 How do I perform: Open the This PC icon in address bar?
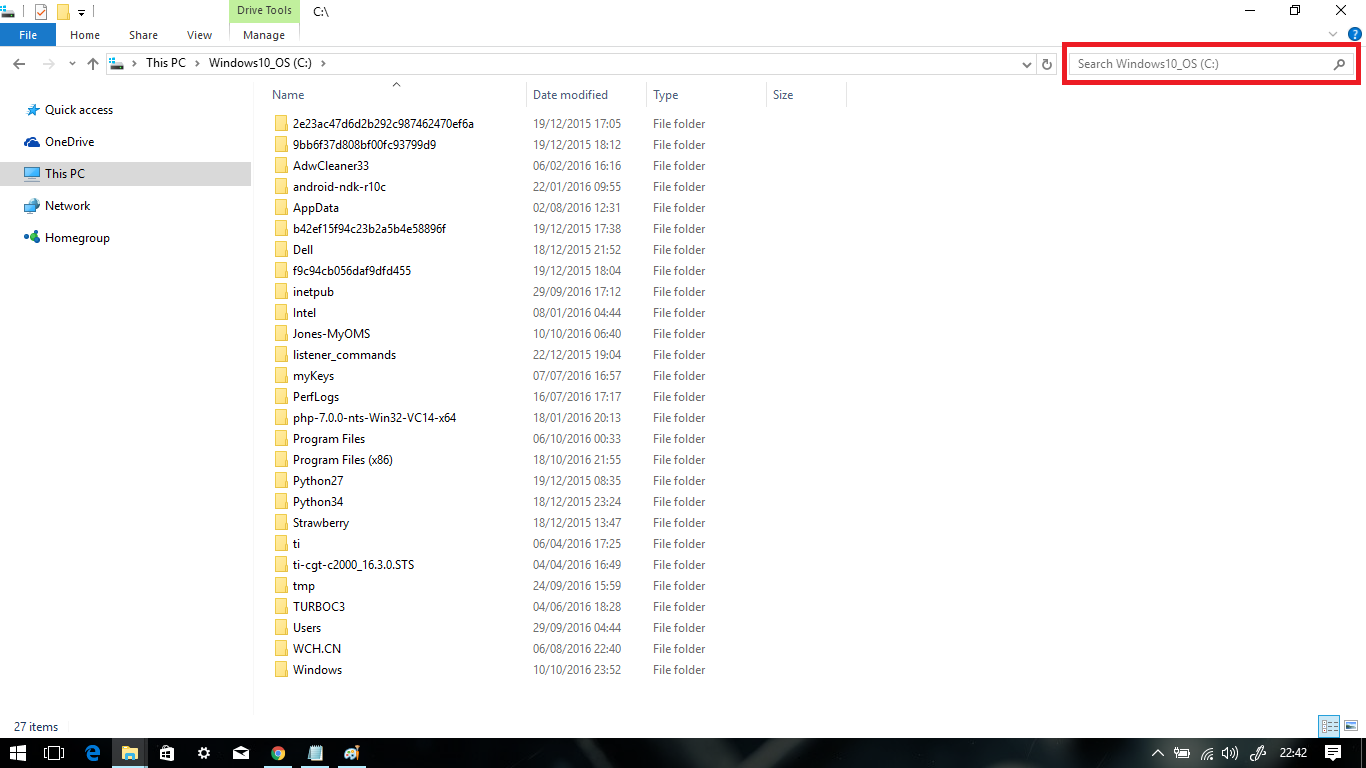pos(165,63)
